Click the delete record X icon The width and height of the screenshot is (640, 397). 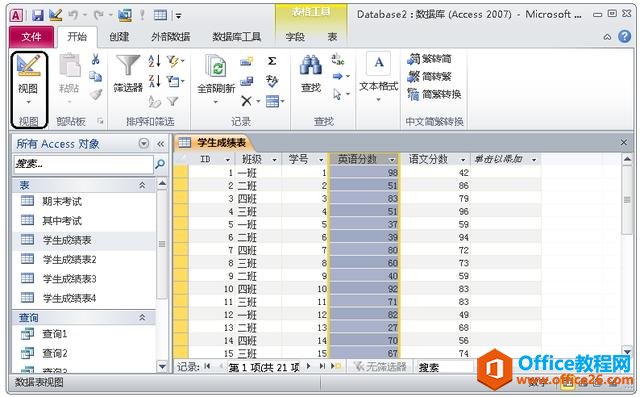click(246, 101)
